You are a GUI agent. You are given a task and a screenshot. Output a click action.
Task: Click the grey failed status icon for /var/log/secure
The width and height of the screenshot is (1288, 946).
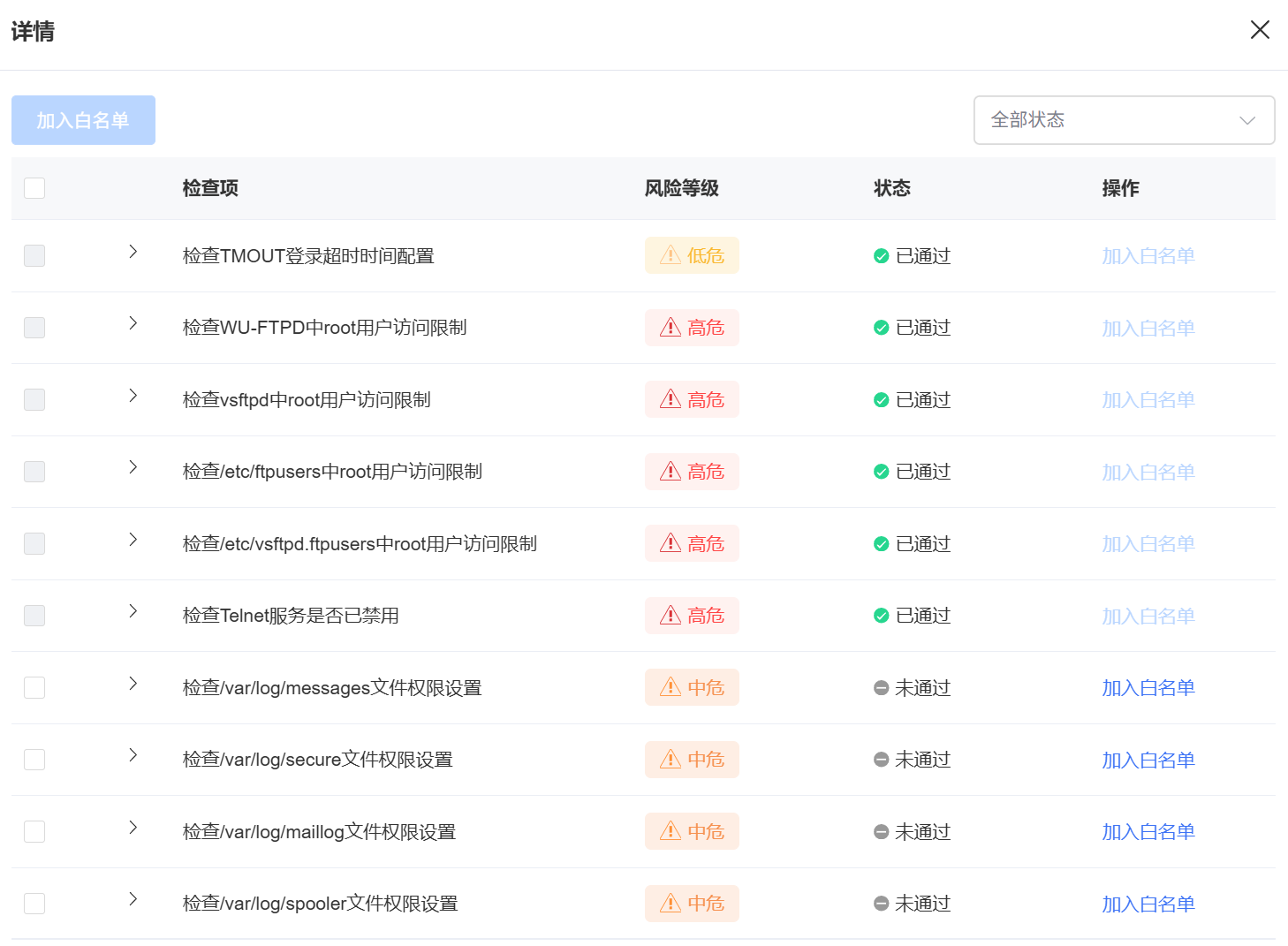tap(881, 760)
